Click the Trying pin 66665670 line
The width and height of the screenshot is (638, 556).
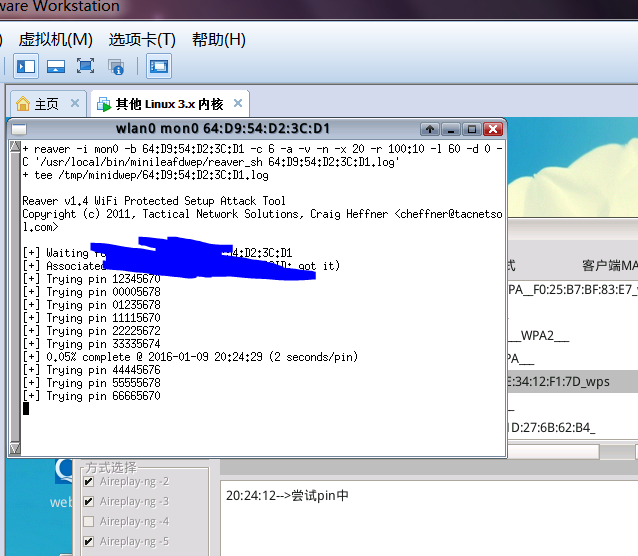(x=92, y=396)
